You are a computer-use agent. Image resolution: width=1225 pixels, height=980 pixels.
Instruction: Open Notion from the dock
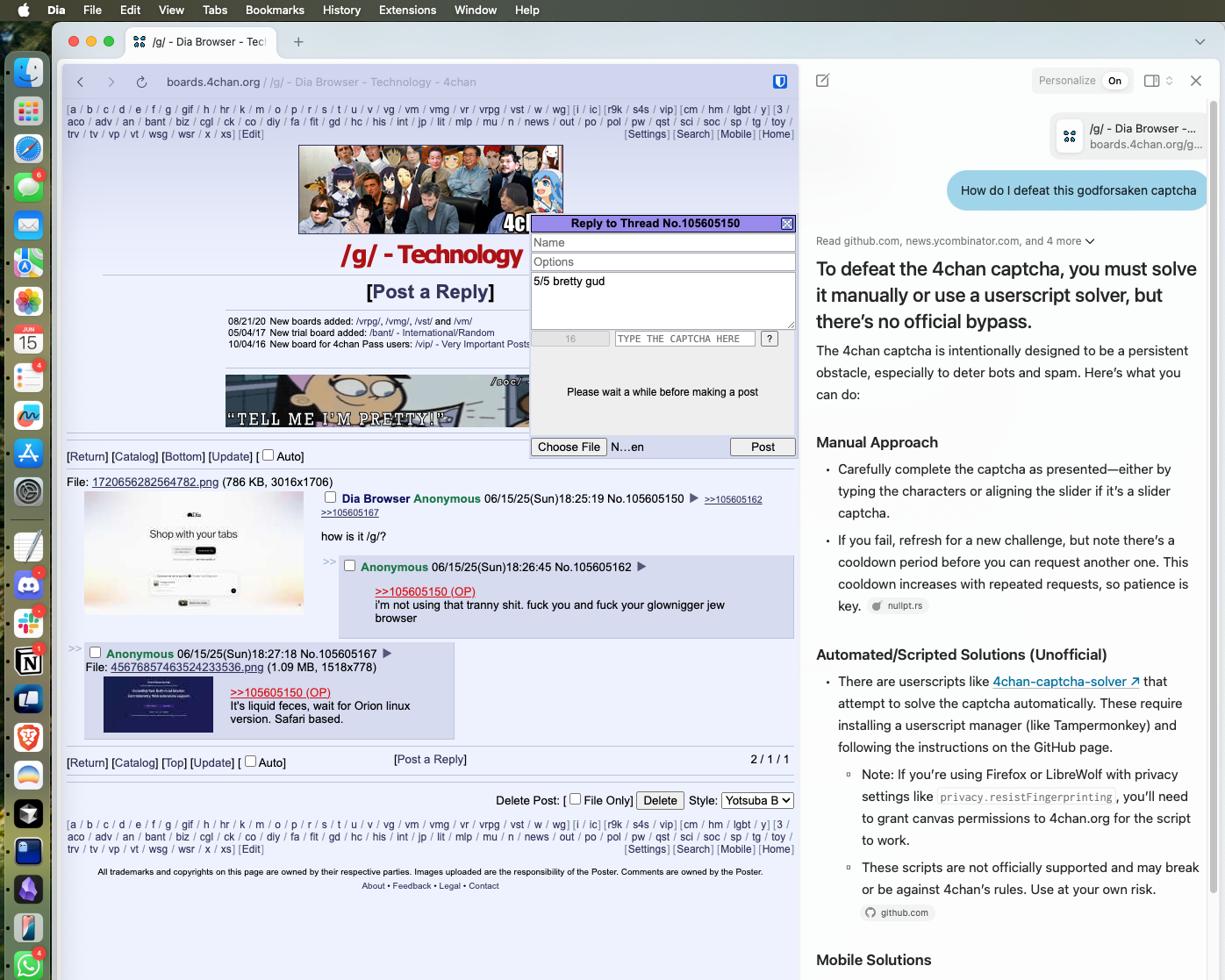pos(28,662)
